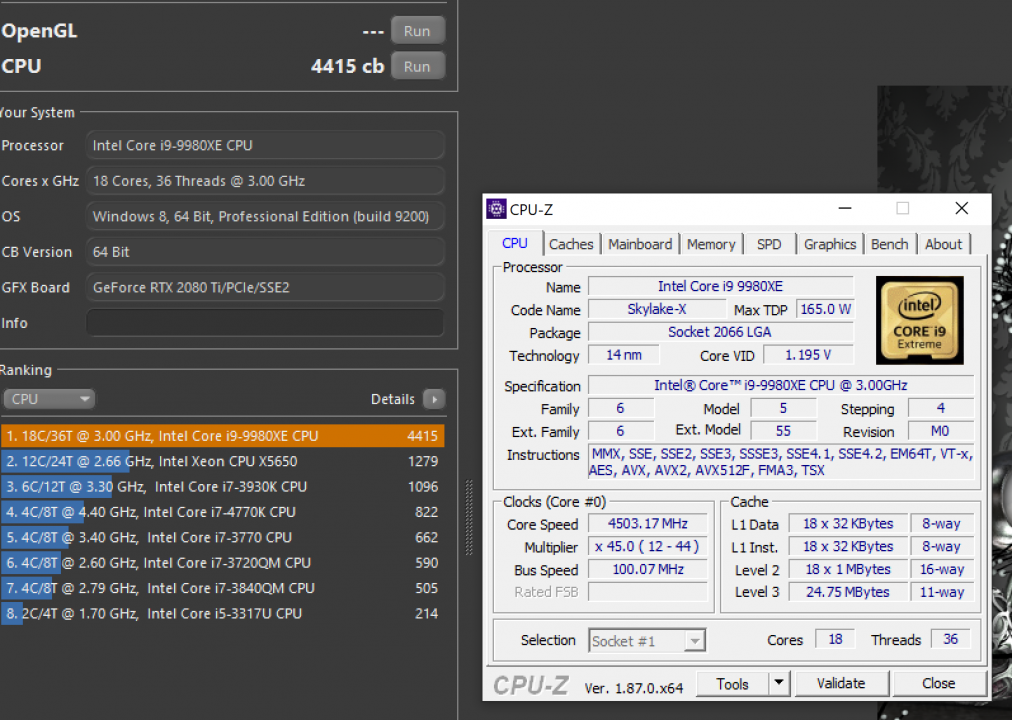Select the Intel Xeon X5650 ranking entry
Screen dimensions: 1012x720
[x=222, y=462]
